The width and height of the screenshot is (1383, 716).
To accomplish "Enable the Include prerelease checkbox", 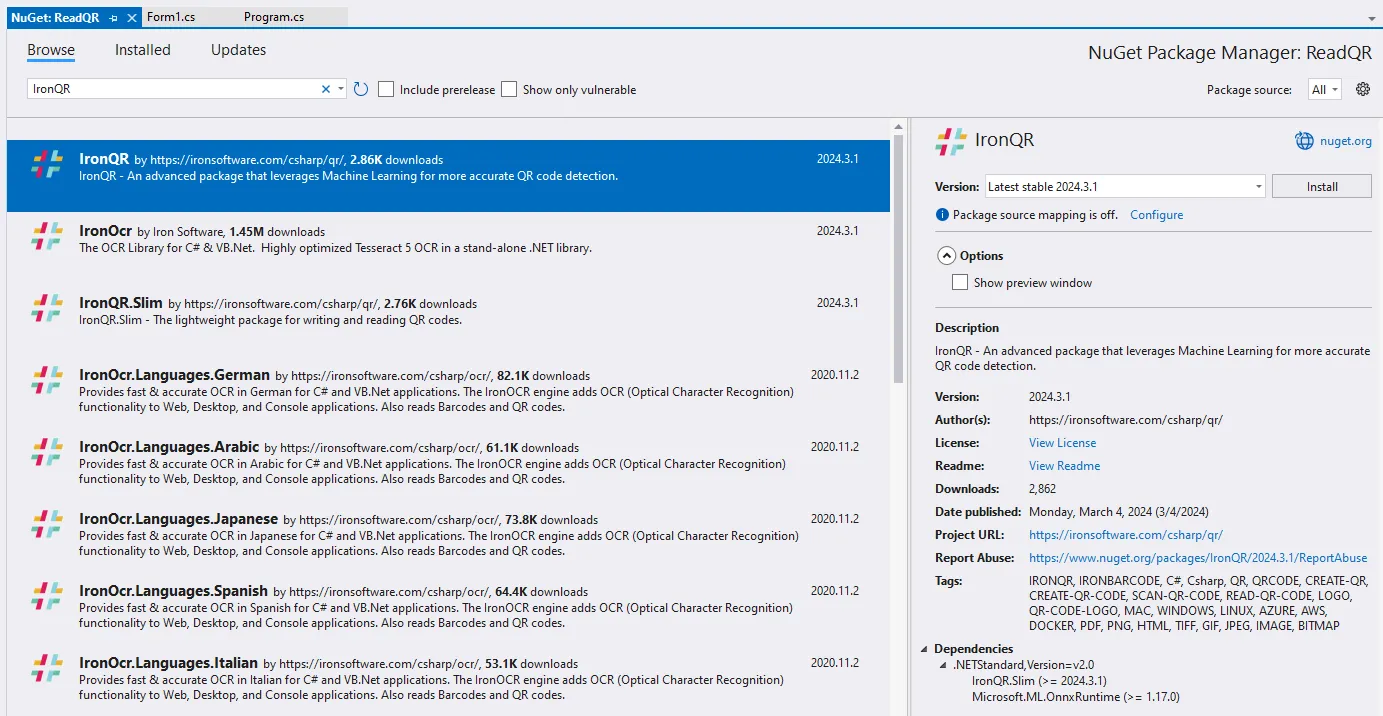I will pyautogui.click(x=386, y=89).
